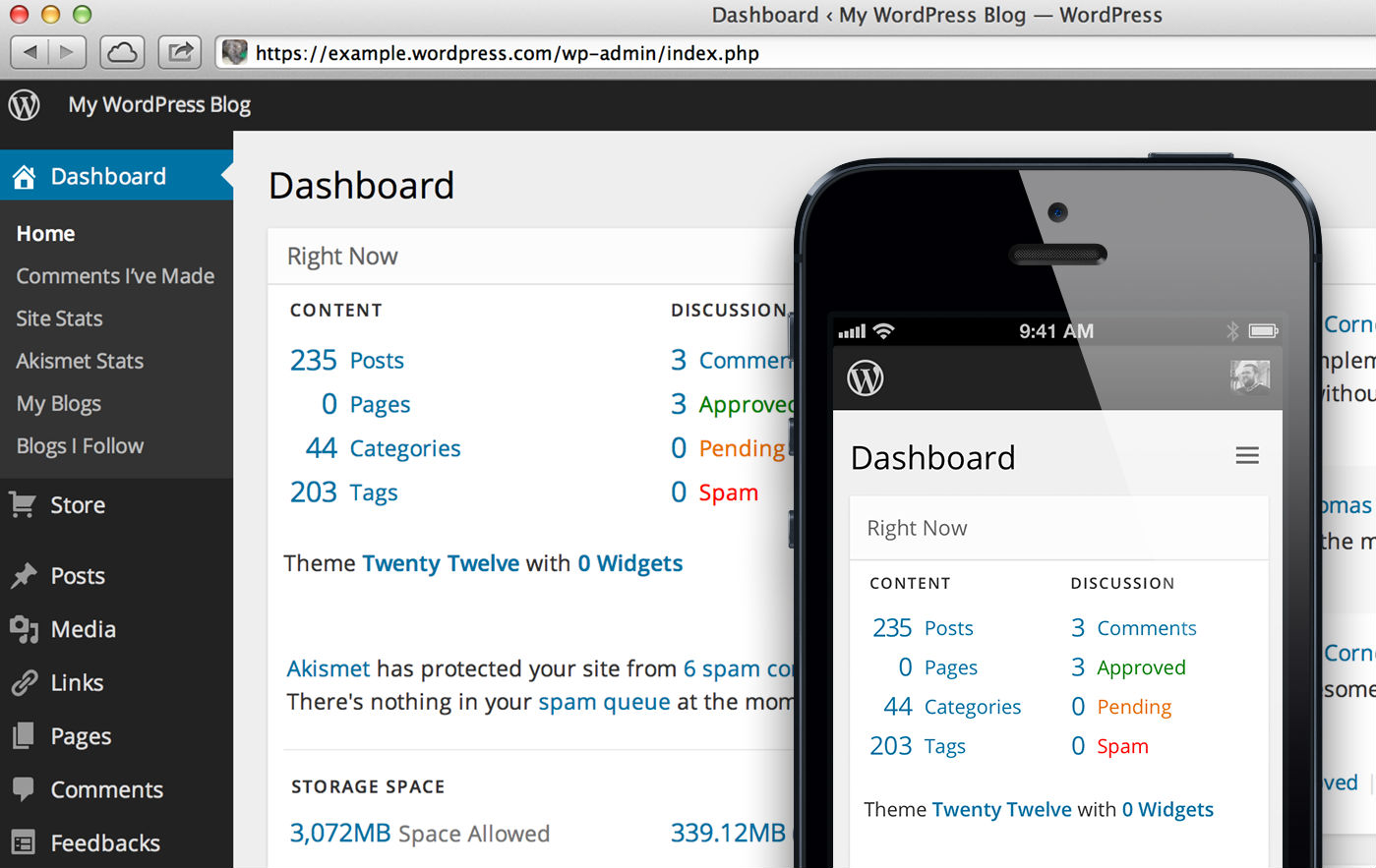
Task: Click the Akismet link
Action: (329, 668)
